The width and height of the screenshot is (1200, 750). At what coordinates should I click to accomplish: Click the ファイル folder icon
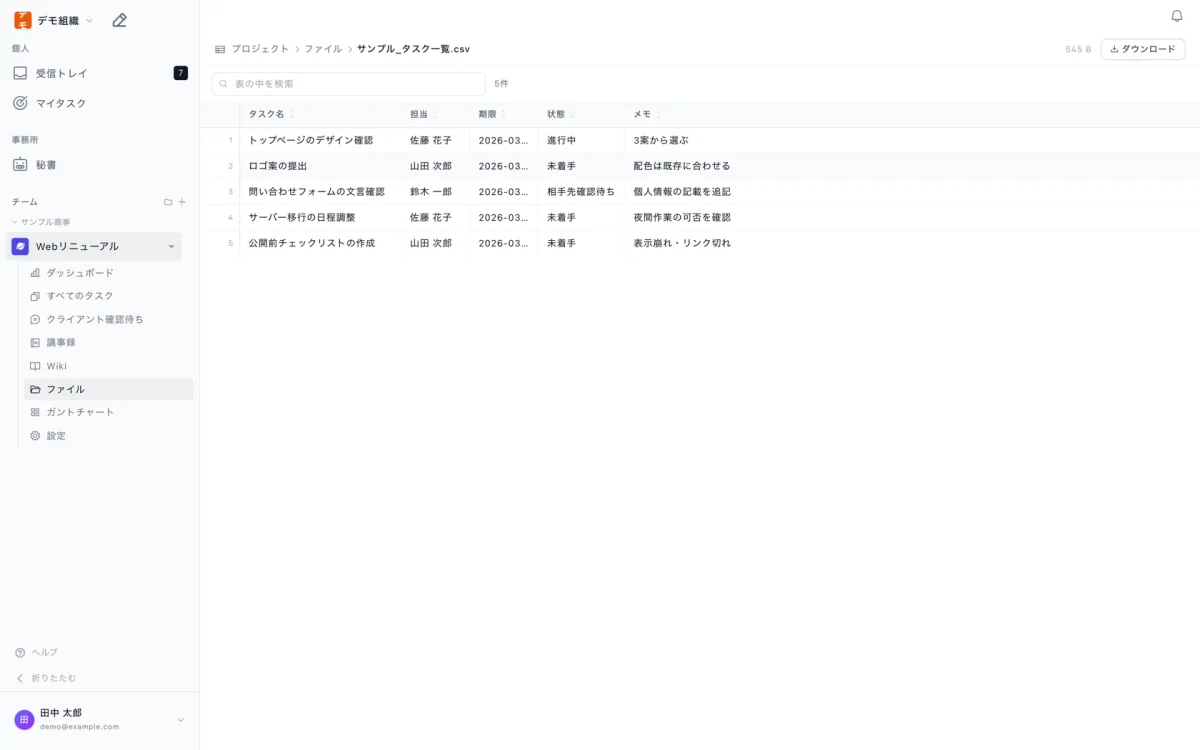pos(35,389)
